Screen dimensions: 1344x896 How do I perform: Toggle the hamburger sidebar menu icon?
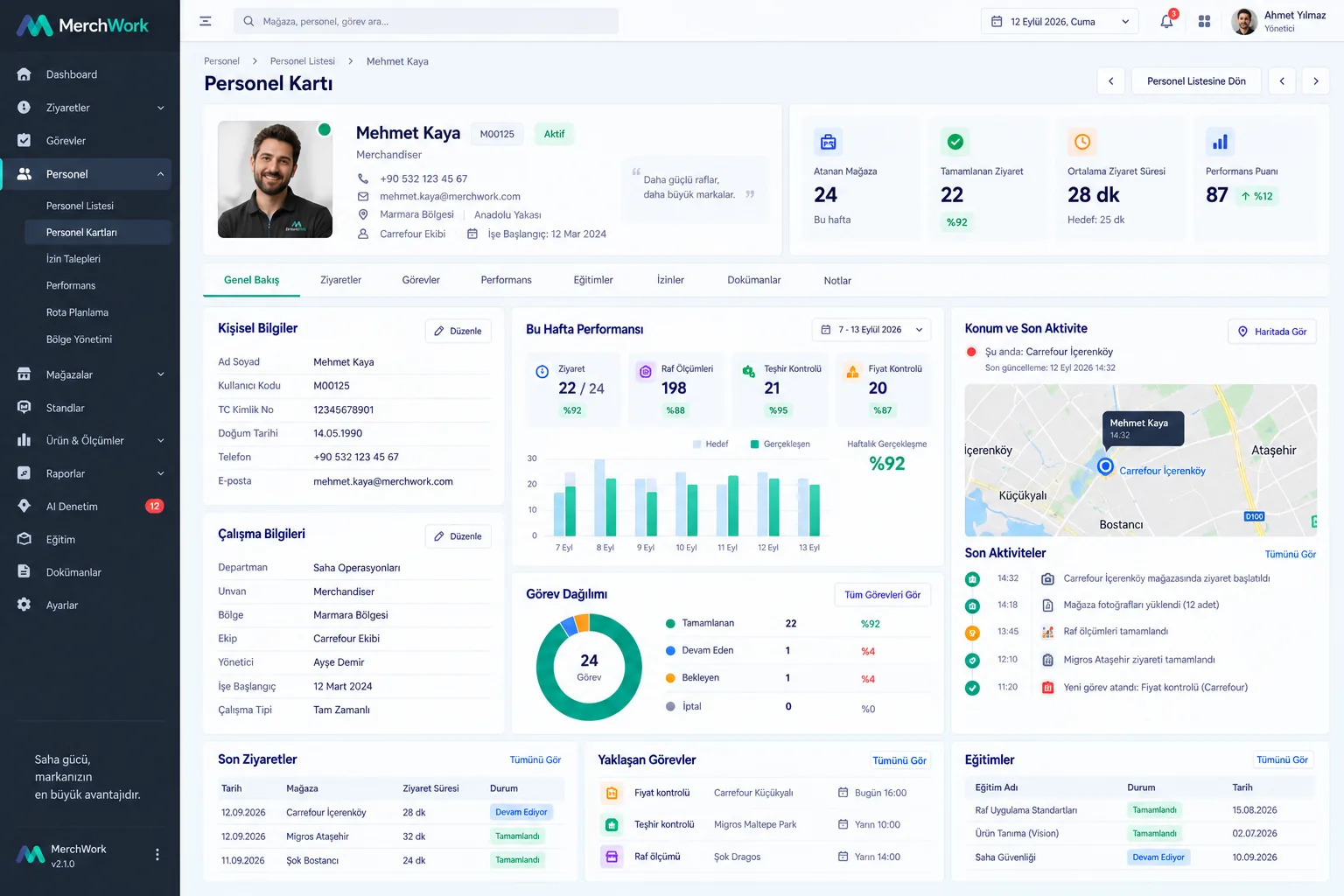pos(206,21)
